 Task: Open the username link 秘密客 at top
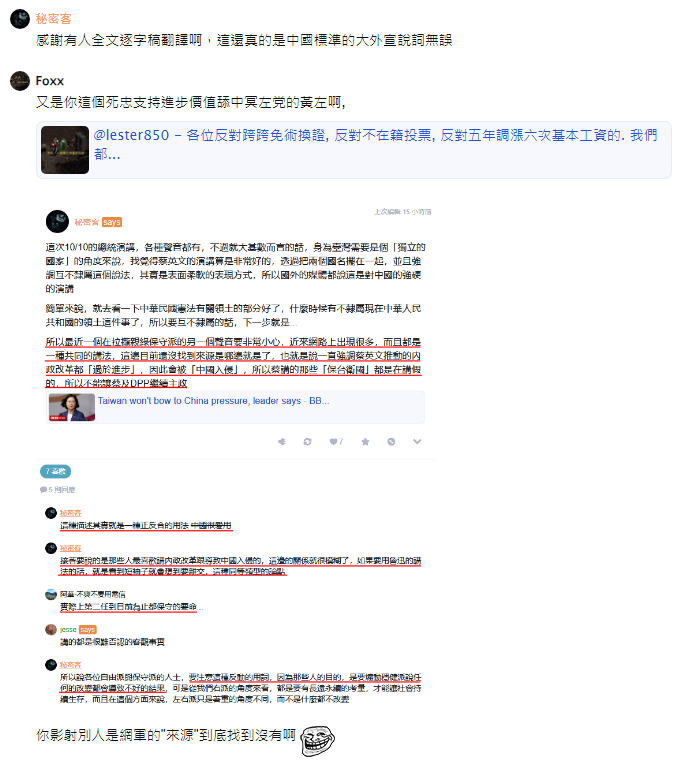click(54, 19)
